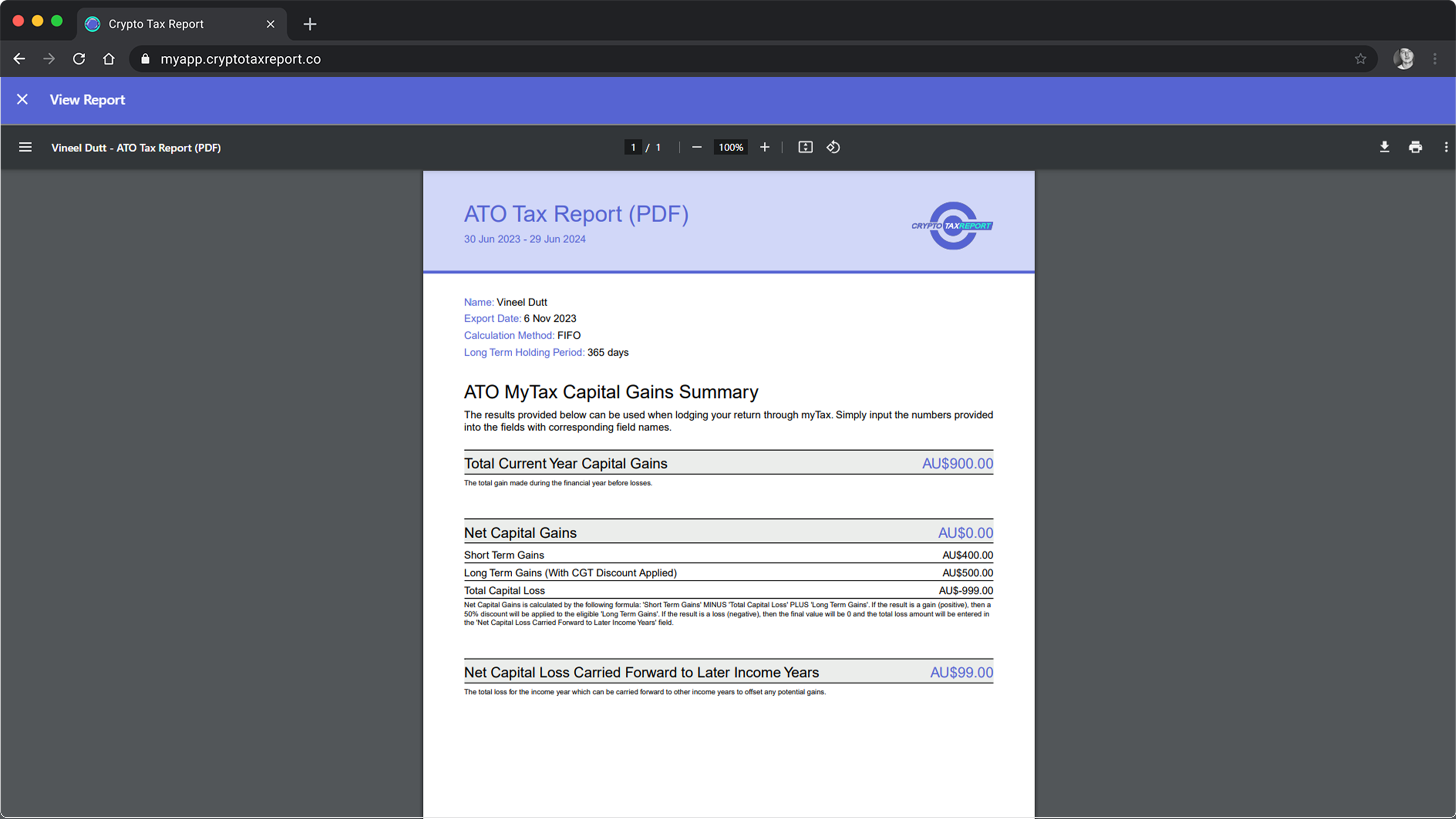Click the export date 6 Nov 2023
The width and height of the screenshot is (1456, 819).
[550, 319]
